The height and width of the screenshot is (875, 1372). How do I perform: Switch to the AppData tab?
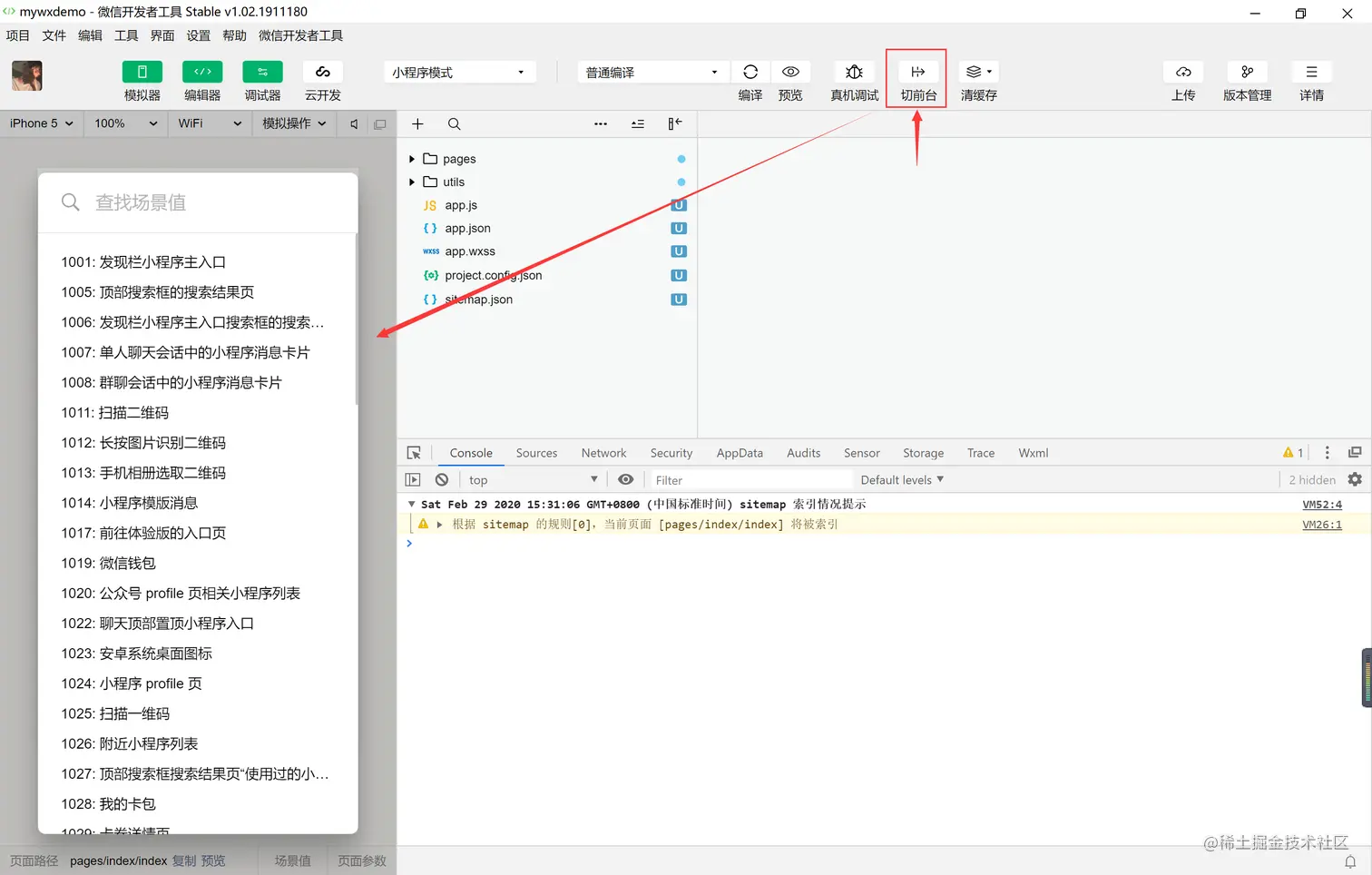[x=740, y=453]
